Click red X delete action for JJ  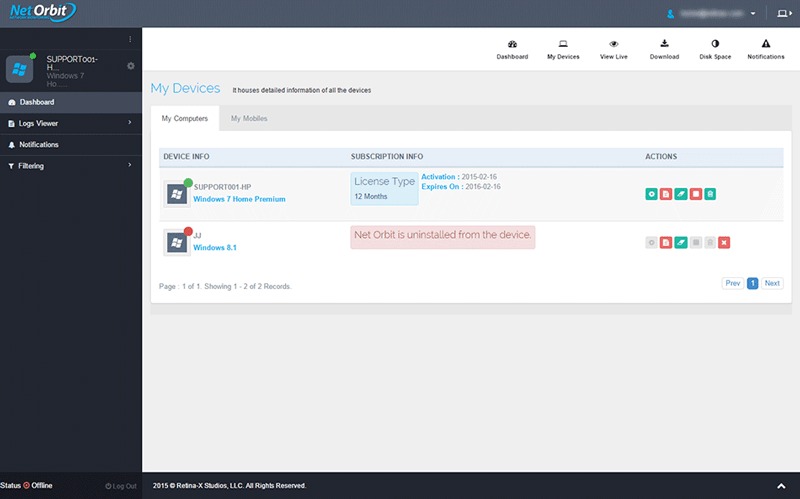coord(724,242)
